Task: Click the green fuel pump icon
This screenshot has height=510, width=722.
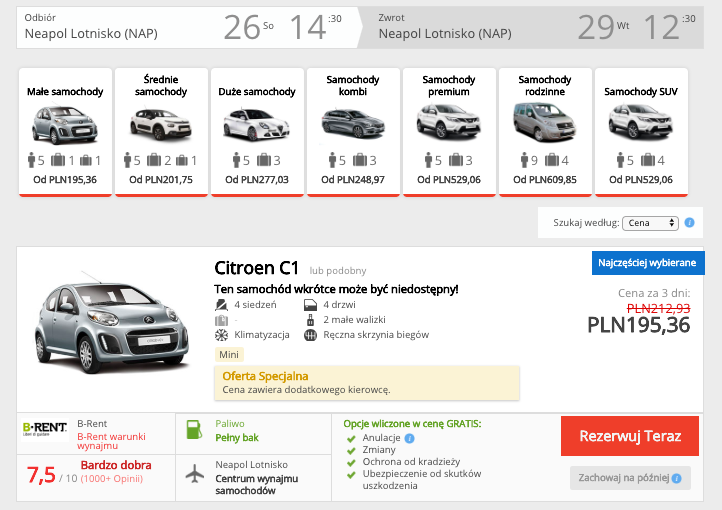Action: [194, 429]
